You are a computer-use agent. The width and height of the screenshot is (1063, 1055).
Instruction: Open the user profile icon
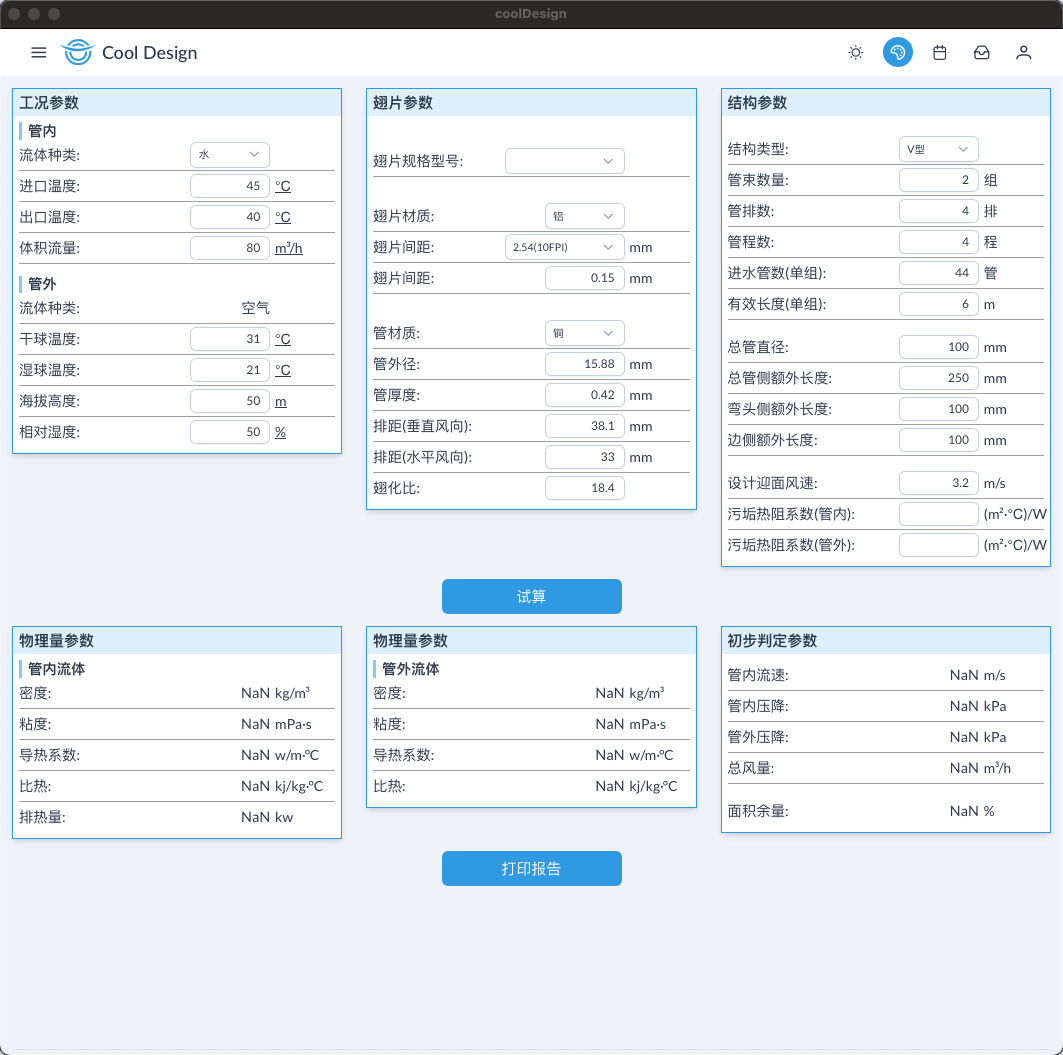(1024, 53)
